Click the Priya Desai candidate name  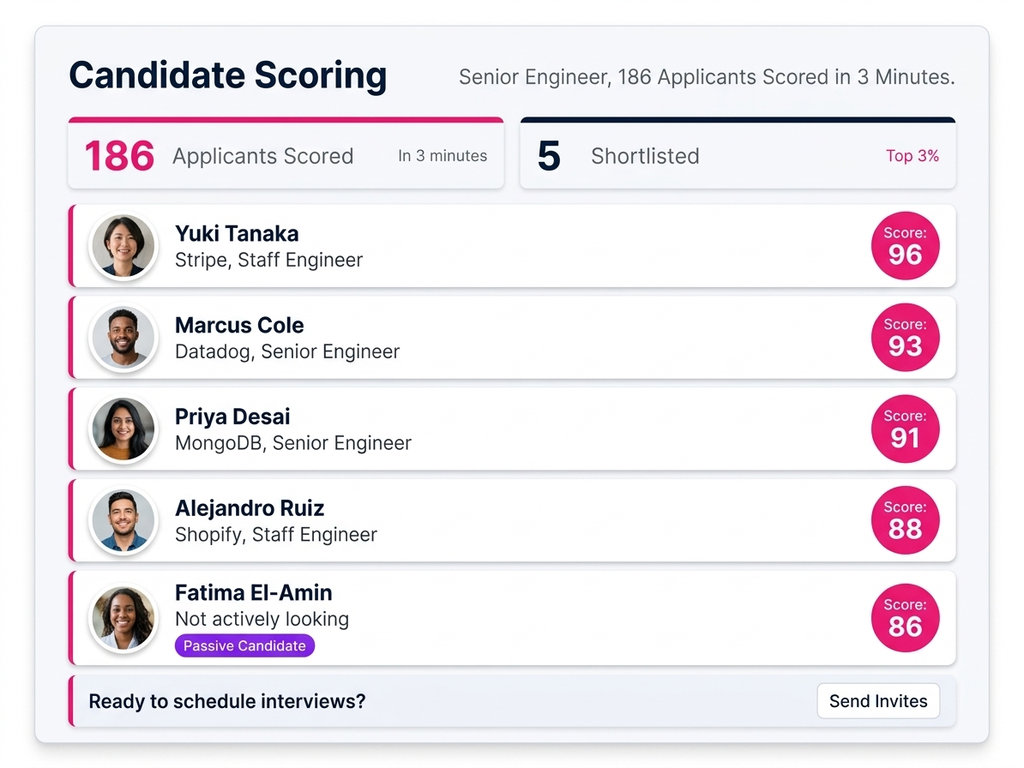[233, 417]
